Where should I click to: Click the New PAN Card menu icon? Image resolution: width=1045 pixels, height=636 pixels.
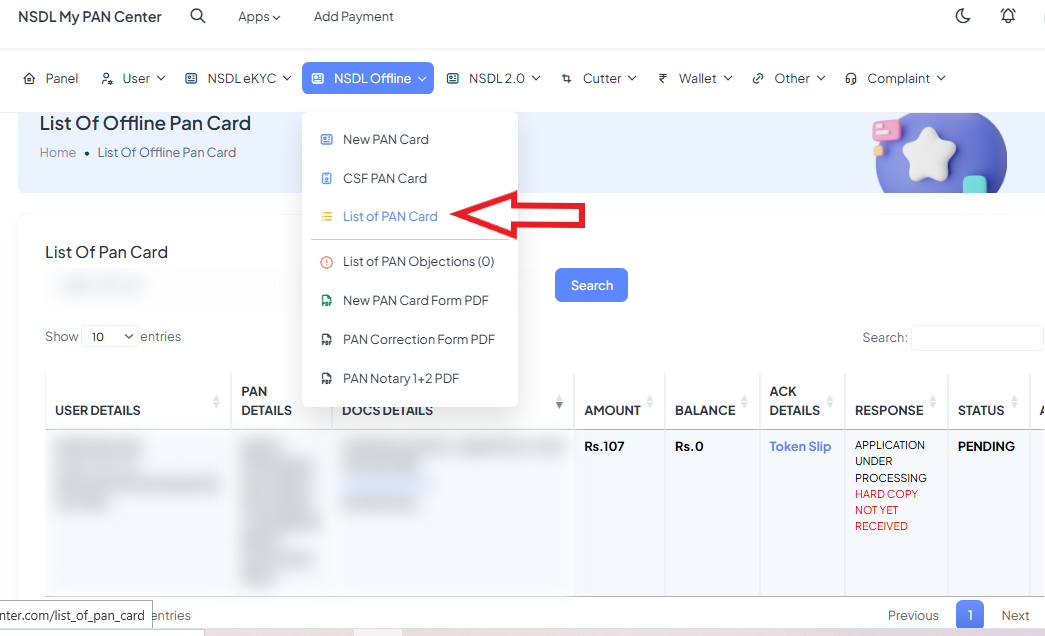coord(327,139)
